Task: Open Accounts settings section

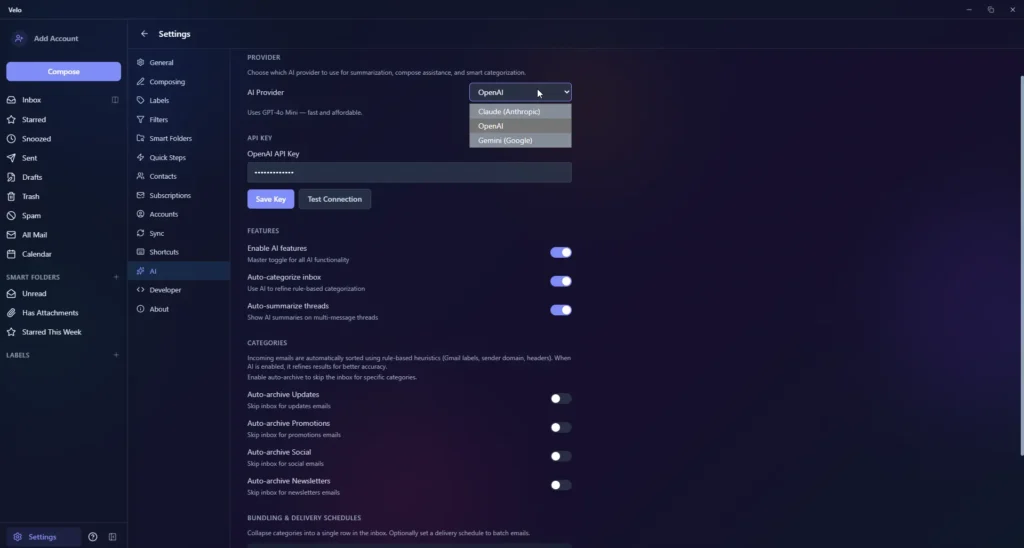Action: click(x=178, y=214)
